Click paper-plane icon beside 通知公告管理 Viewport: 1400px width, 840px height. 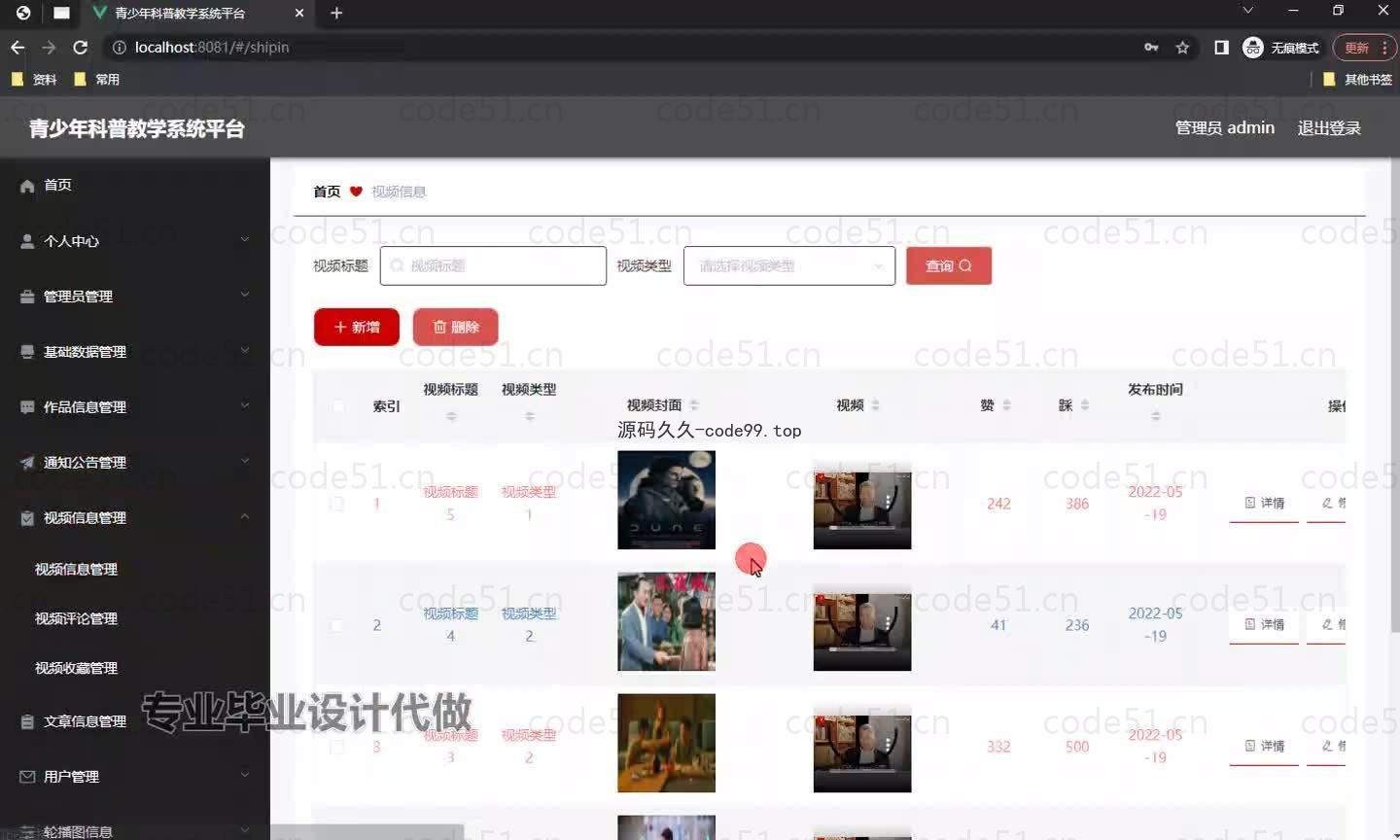(x=27, y=463)
